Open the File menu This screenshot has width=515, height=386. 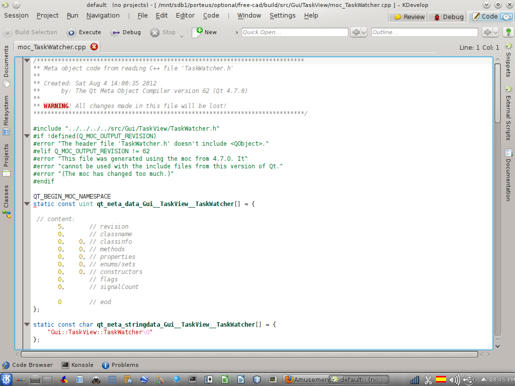click(x=142, y=16)
